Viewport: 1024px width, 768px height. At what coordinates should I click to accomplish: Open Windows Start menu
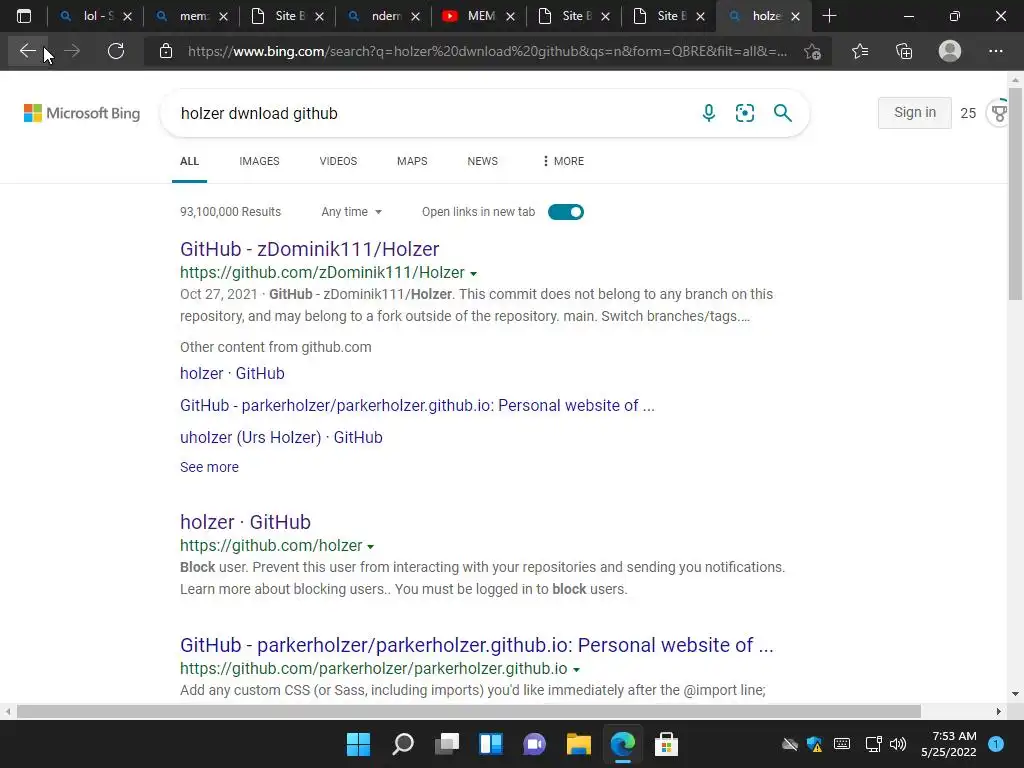(358, 744)
